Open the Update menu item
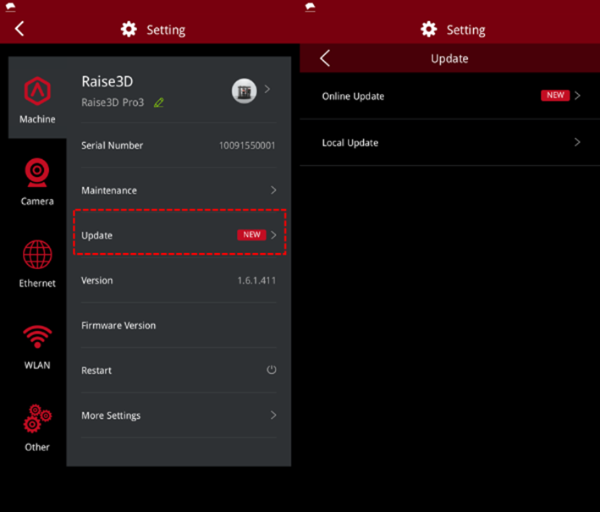The image size is (600, 512). click(x=179, y=235)
